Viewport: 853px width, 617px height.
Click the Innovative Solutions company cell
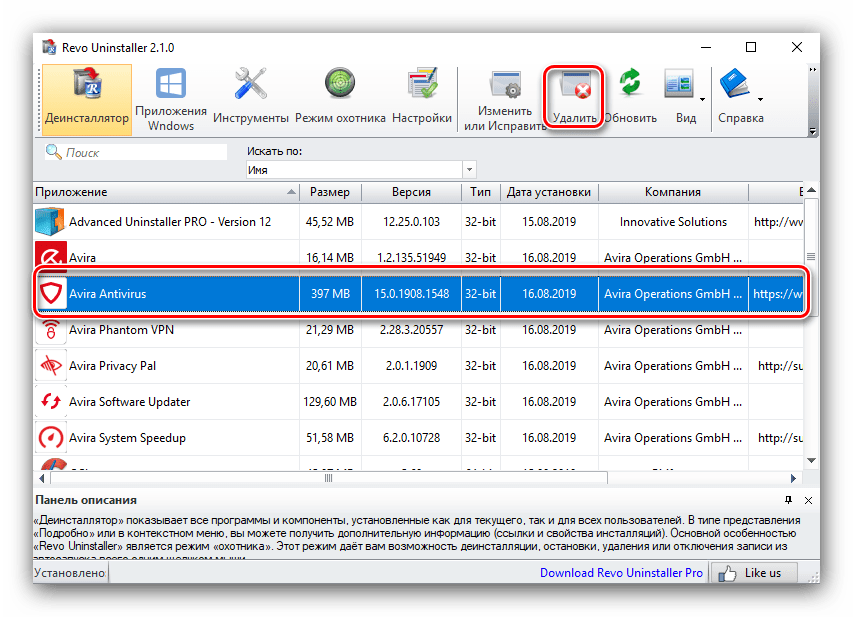click(x=673, y=221)
